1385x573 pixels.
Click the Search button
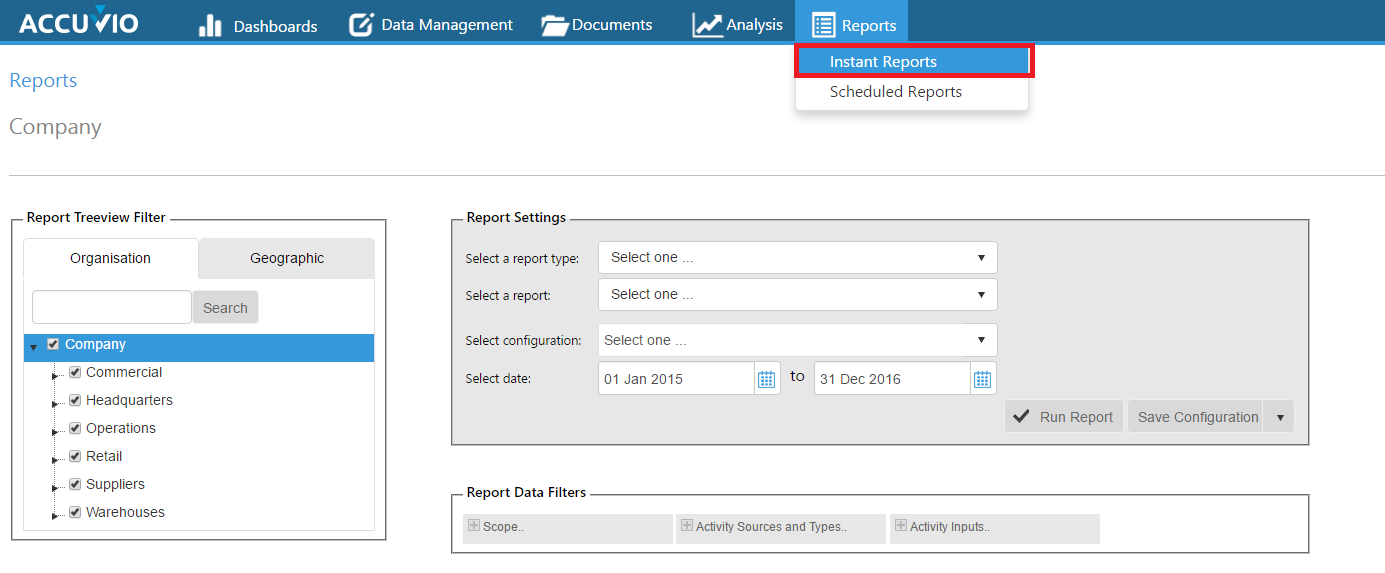tap(225, 308)
